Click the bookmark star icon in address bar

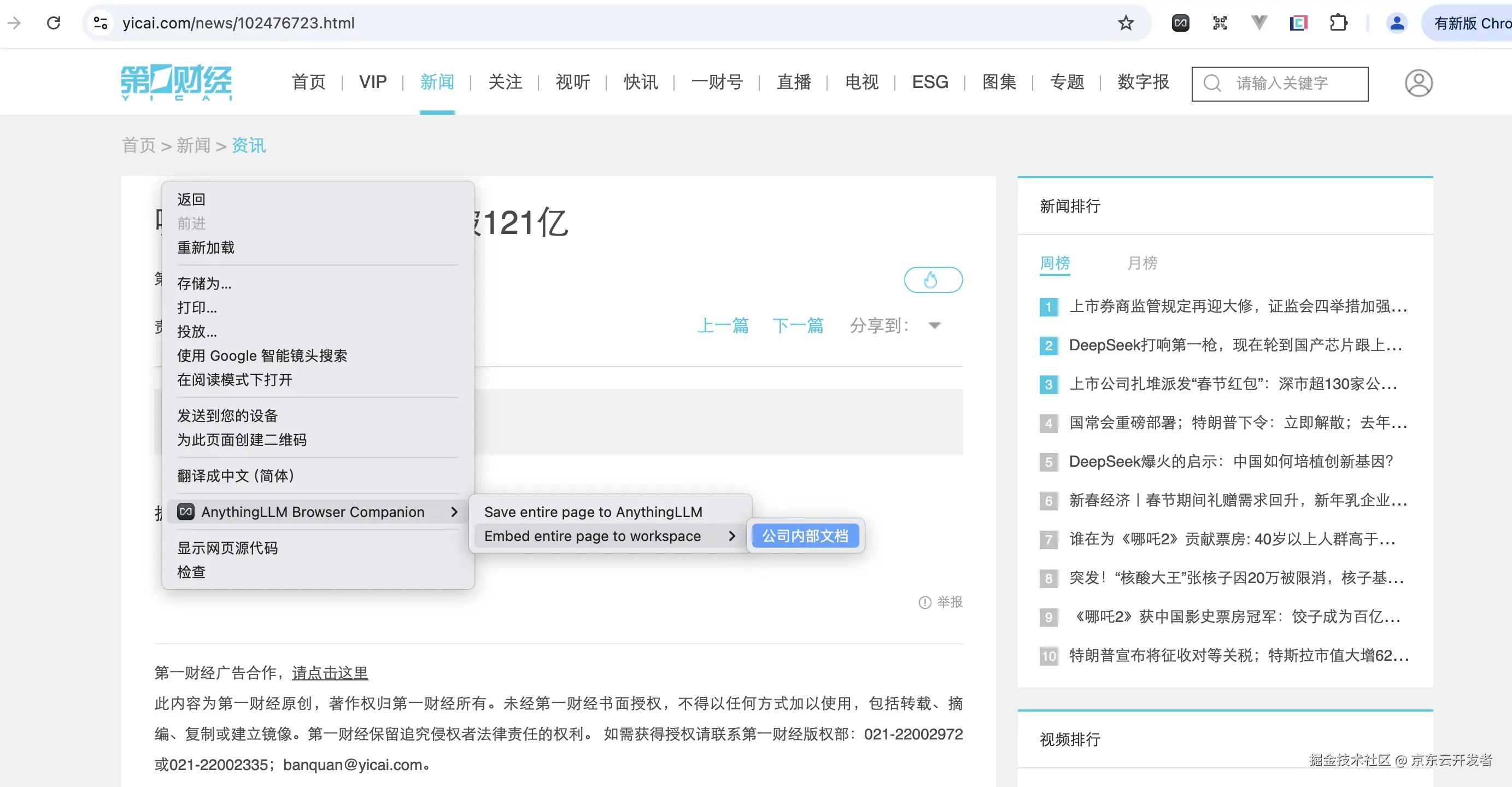[1125, 23]
